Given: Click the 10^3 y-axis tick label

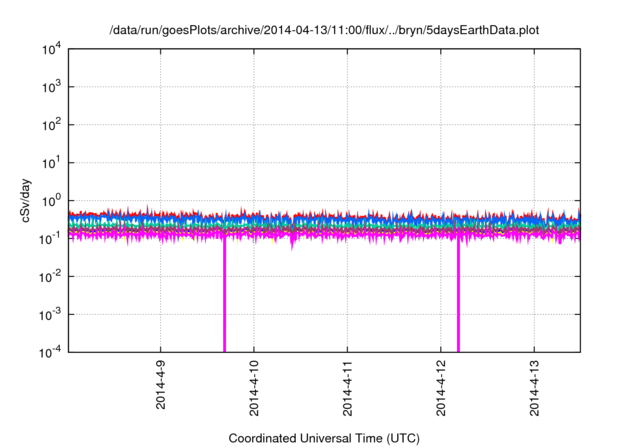Looking at the screenshot, I should tap(51, 87).
